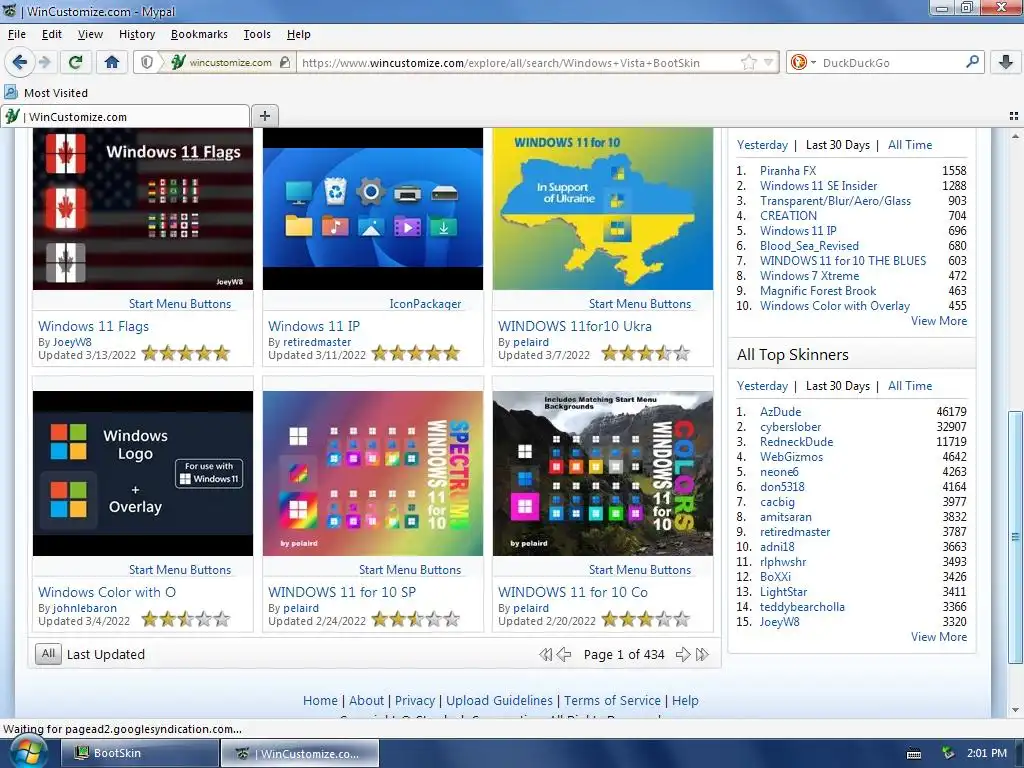
Task: Show Yesterday's top skinners
Action: pyautogui.click(x=762, y=386)
